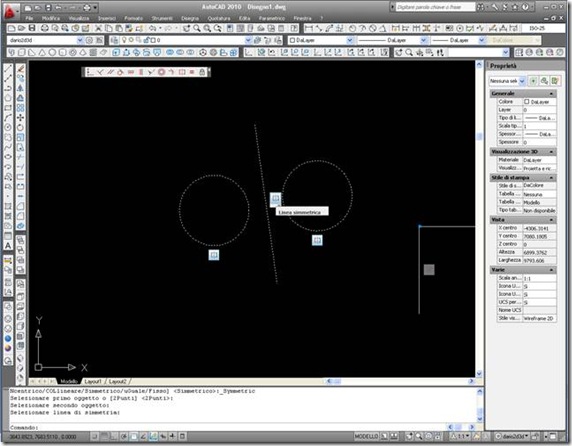Open the color control DaLayer dropdown
This screenshot has width=572, height=446.
coord(350,40)
